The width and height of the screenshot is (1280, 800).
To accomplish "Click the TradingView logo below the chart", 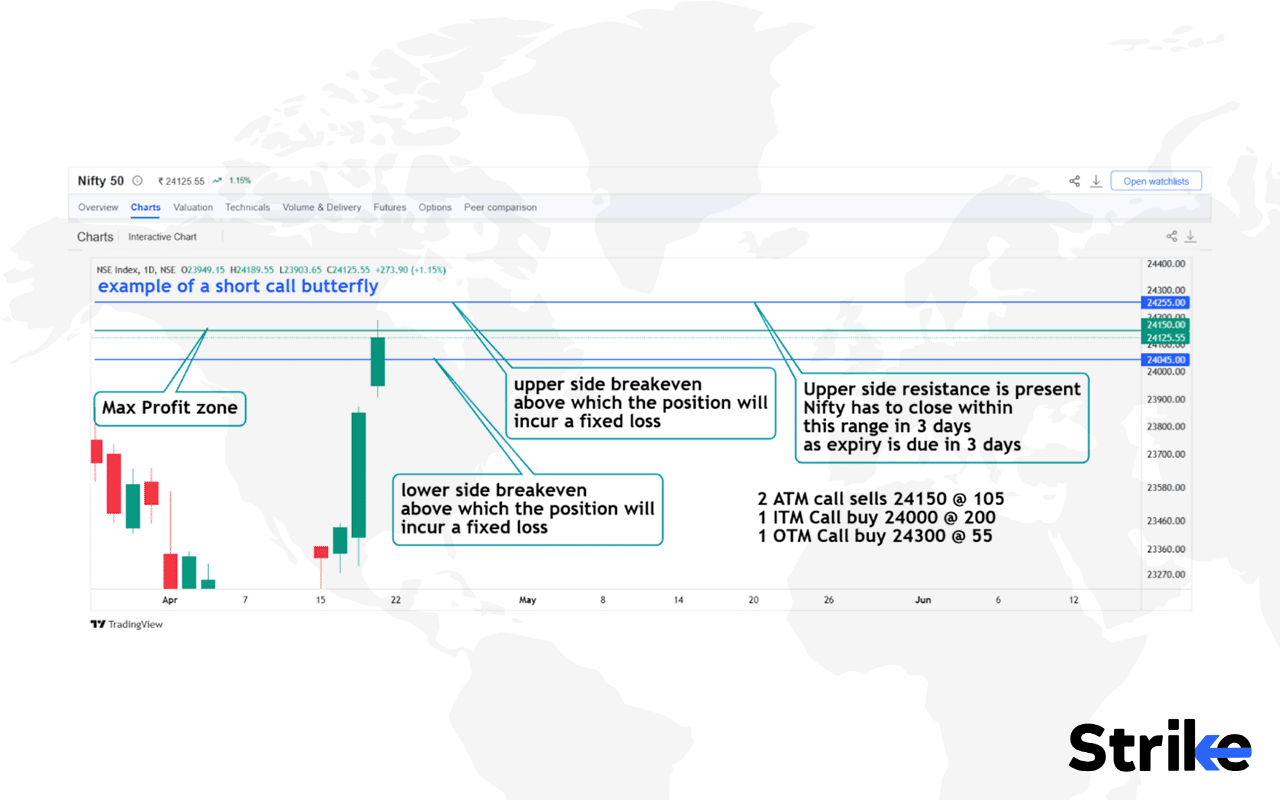I will tap(126, 624).
